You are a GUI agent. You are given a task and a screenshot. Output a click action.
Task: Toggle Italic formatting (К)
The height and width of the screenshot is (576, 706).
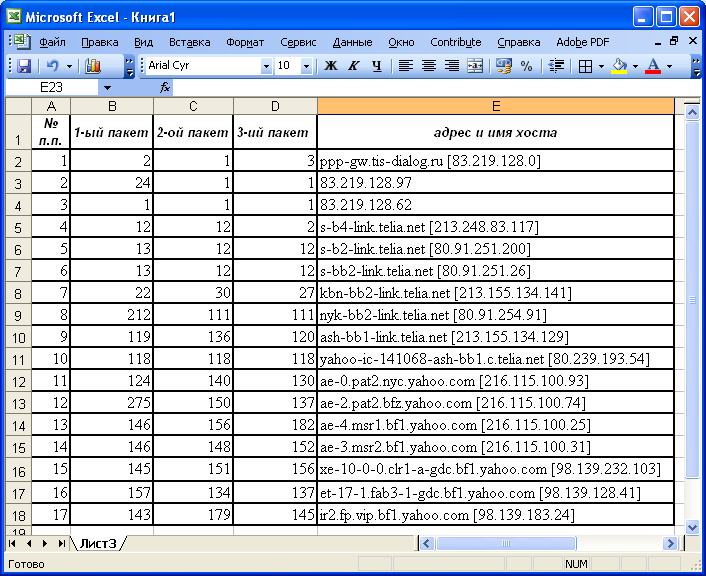coord(354,66)
